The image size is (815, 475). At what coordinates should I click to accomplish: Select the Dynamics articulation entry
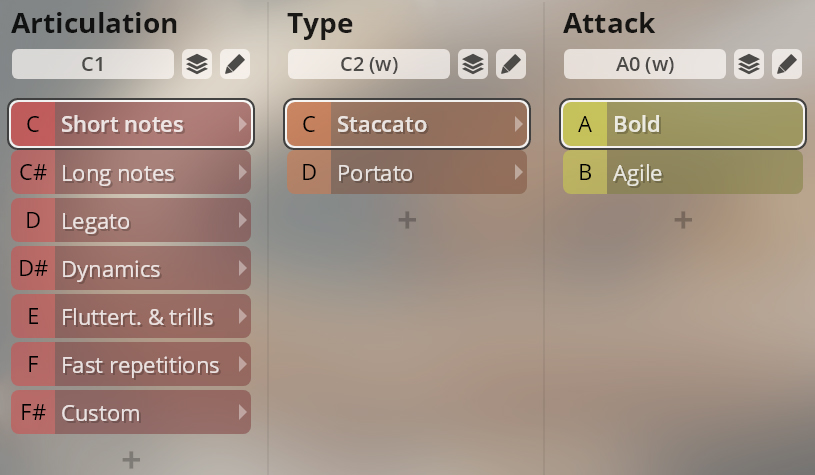(x=131, y=268)
